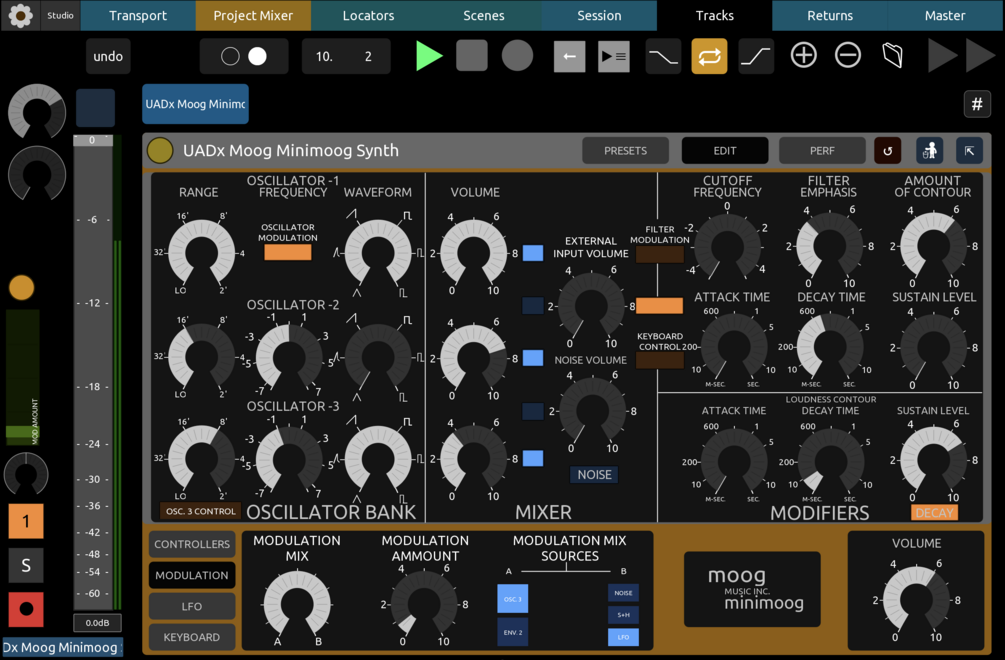Toggle the NOISE type switch

coord(594,474)
